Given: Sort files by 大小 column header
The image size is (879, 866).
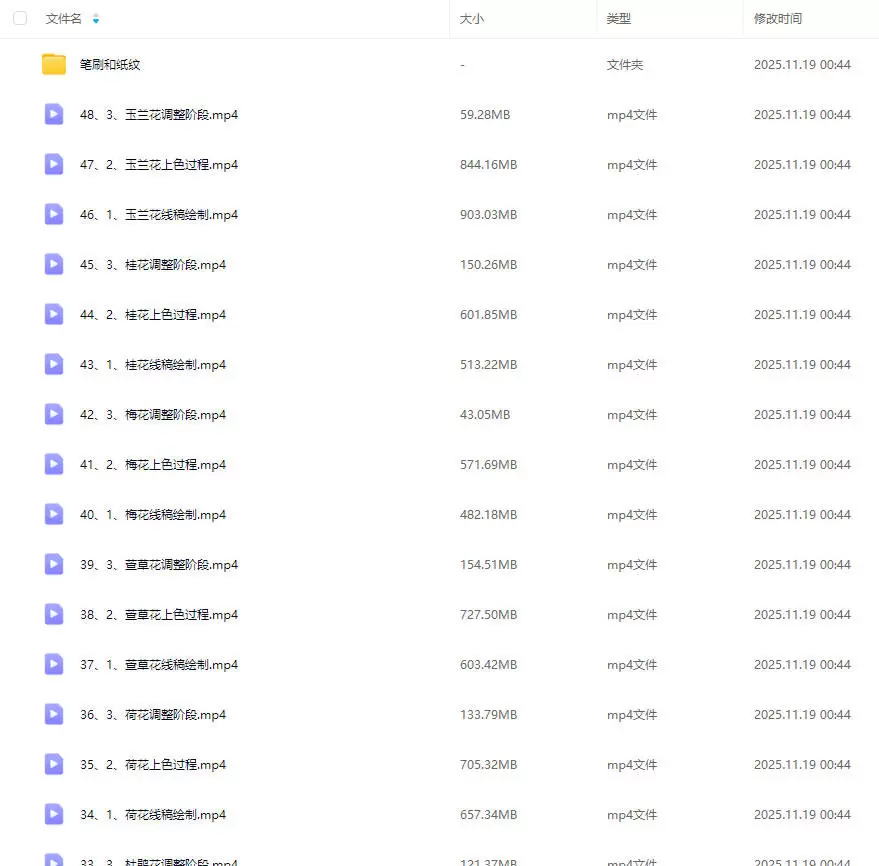Looking at the screenshot, I should [472, 19].
